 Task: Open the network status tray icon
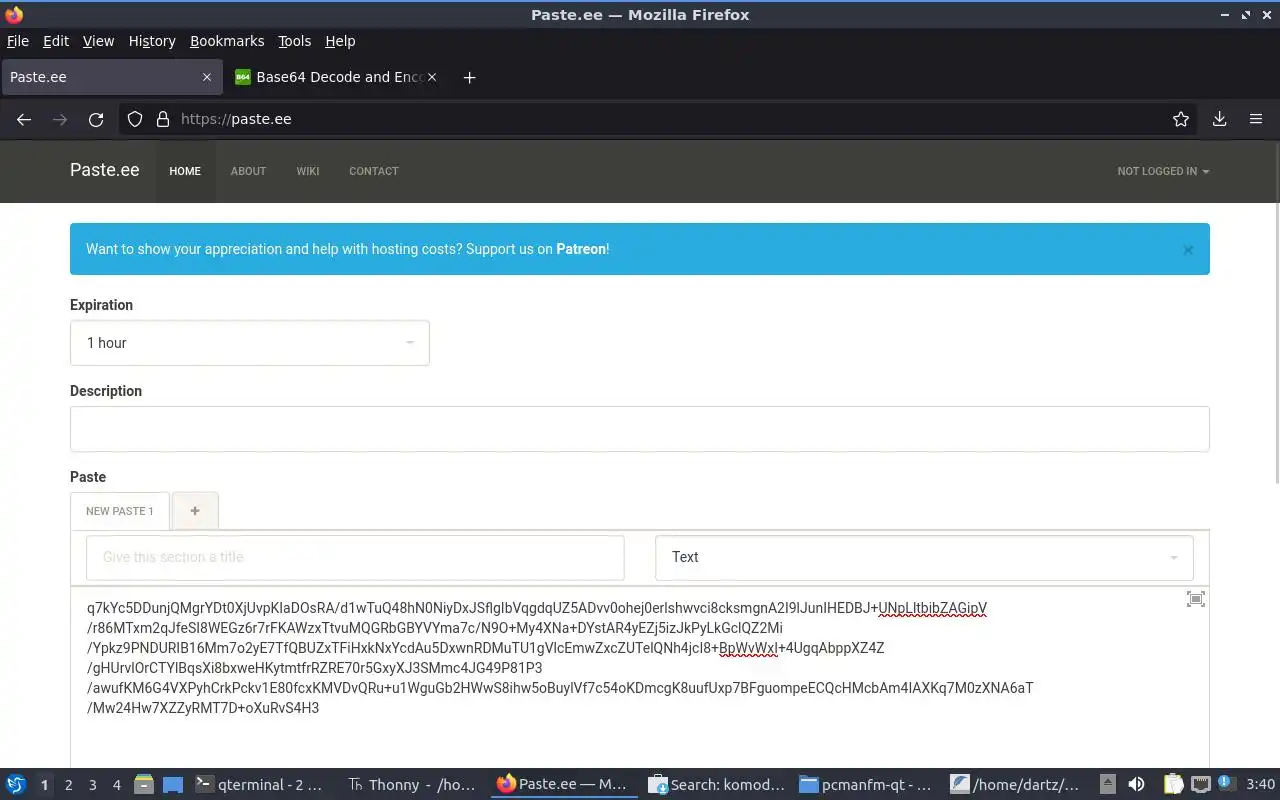coord(1200,785)
